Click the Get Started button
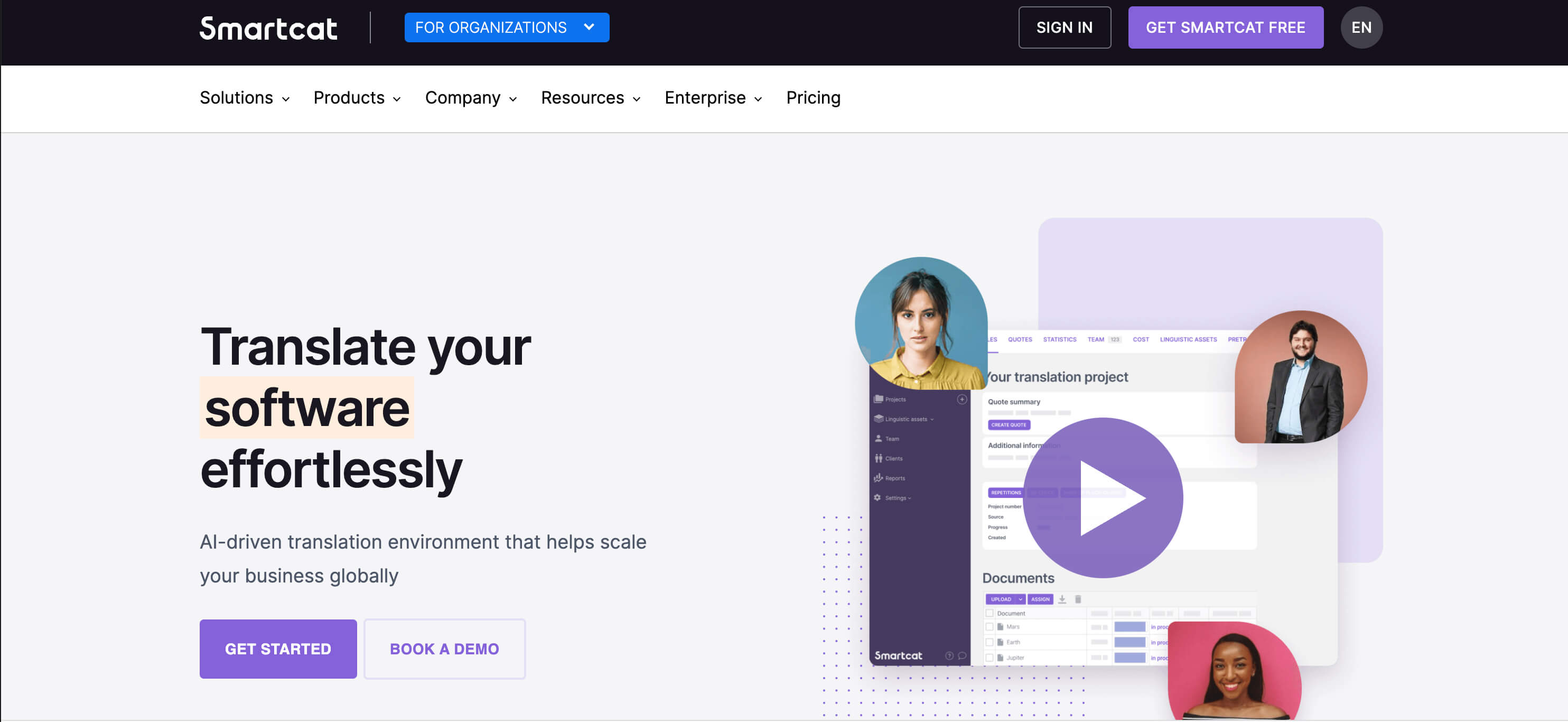 [278, 649]
